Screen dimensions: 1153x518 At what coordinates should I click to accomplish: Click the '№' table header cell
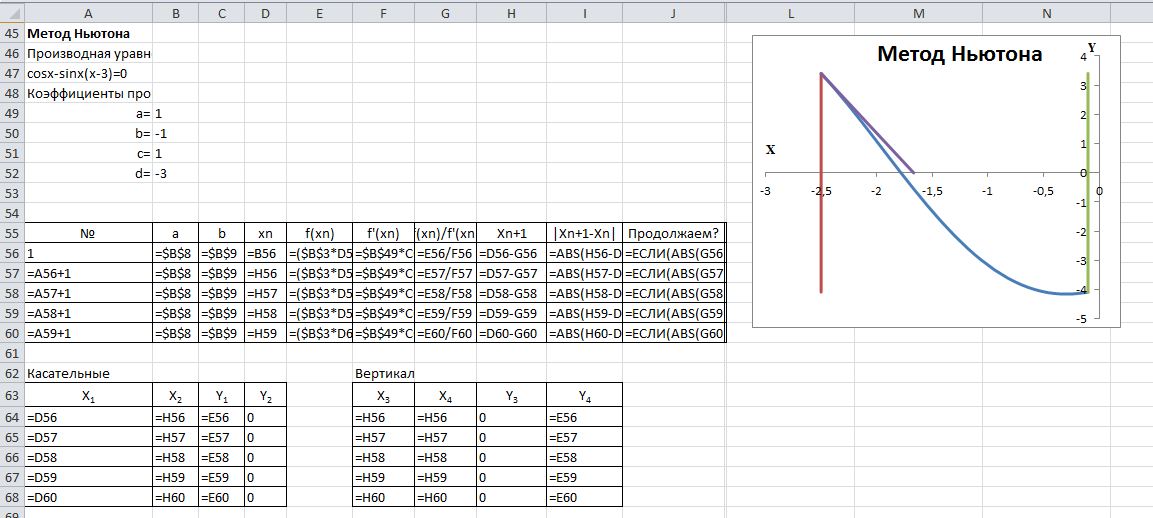[x=88, y=234]
